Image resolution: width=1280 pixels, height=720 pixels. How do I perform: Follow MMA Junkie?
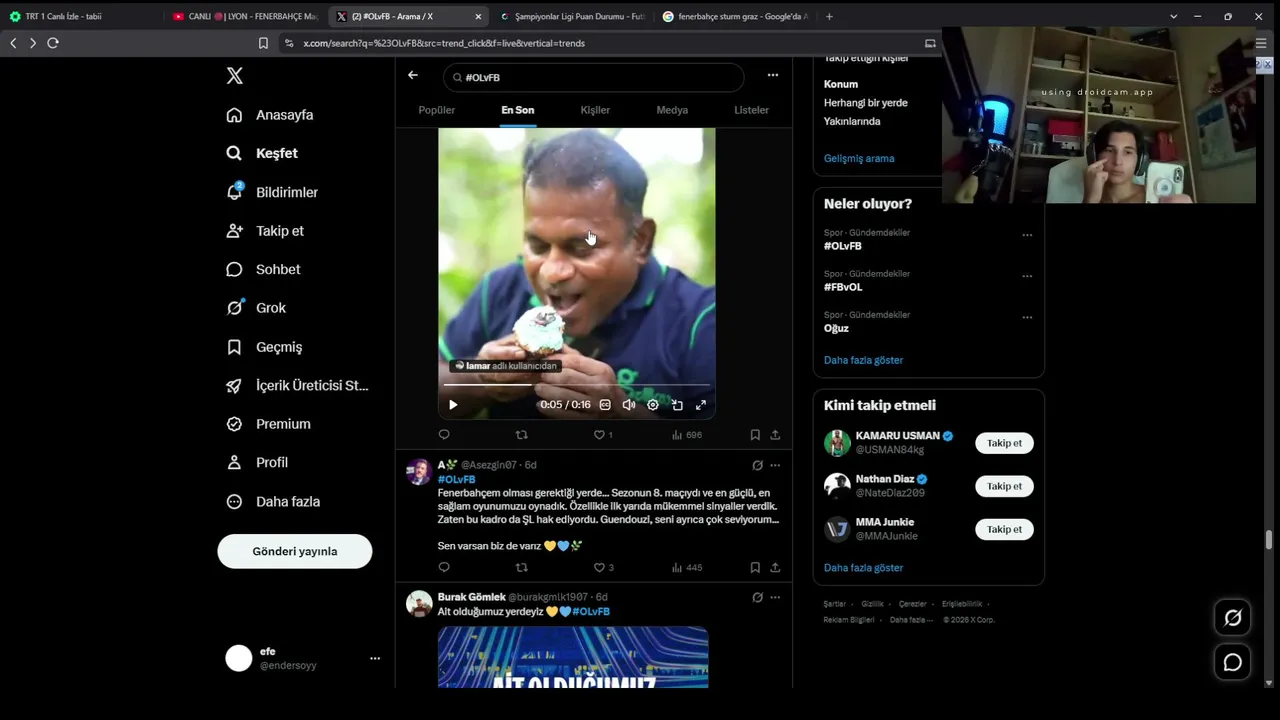[1004, 529]
